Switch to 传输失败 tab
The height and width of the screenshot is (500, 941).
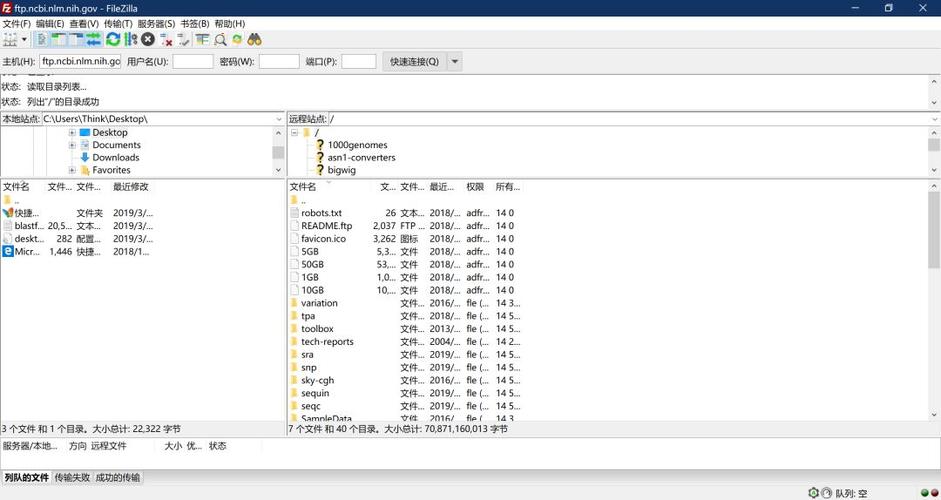72,478
